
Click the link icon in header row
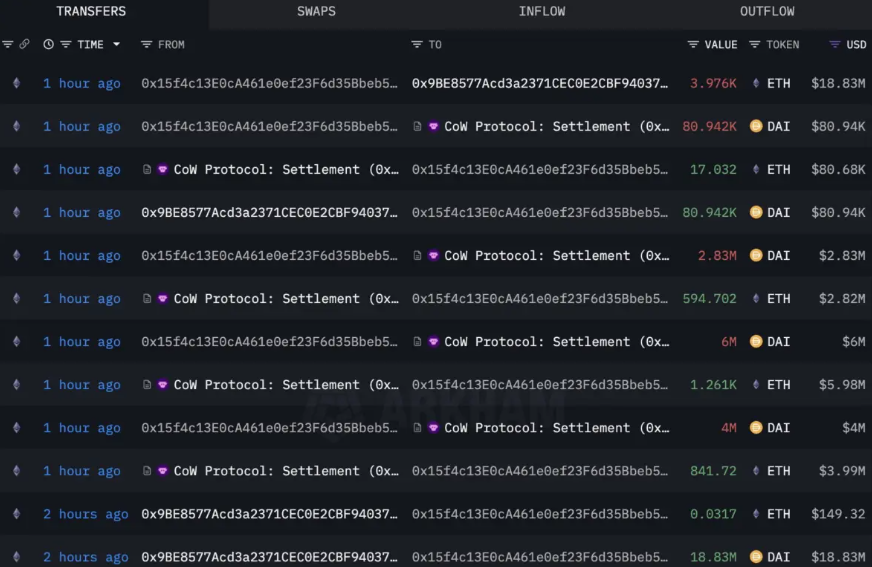click(x=25, y=45)
